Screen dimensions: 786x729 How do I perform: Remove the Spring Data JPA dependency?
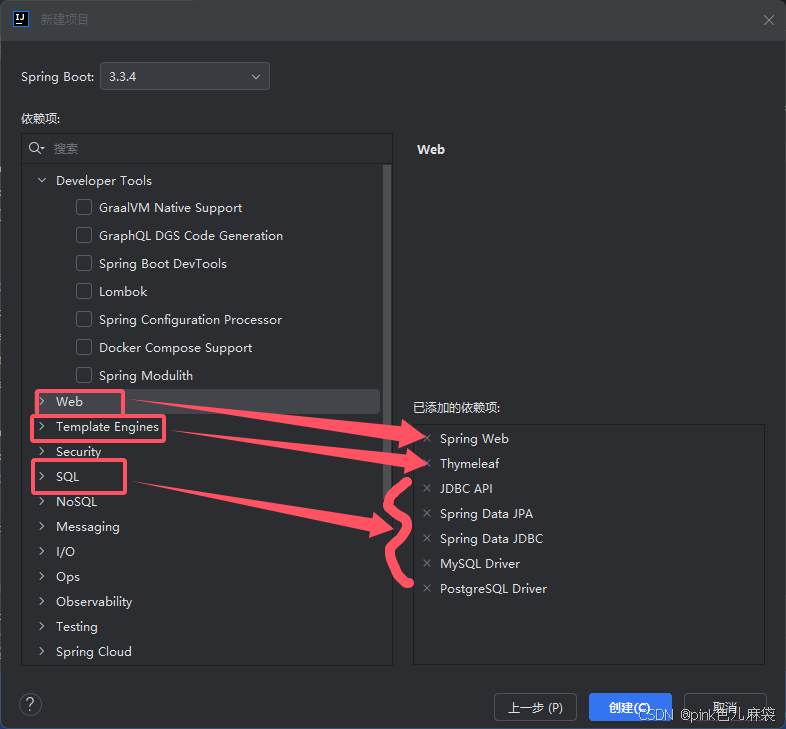[427, 513]
